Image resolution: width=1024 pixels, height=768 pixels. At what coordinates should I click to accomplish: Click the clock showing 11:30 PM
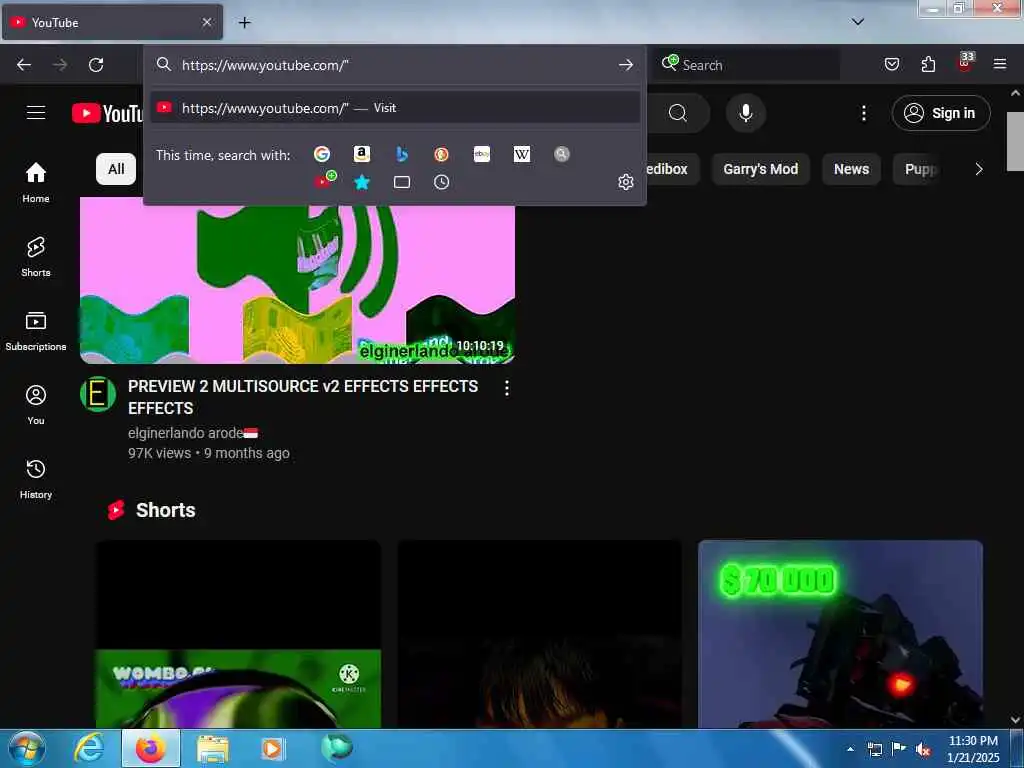[973, 749]
